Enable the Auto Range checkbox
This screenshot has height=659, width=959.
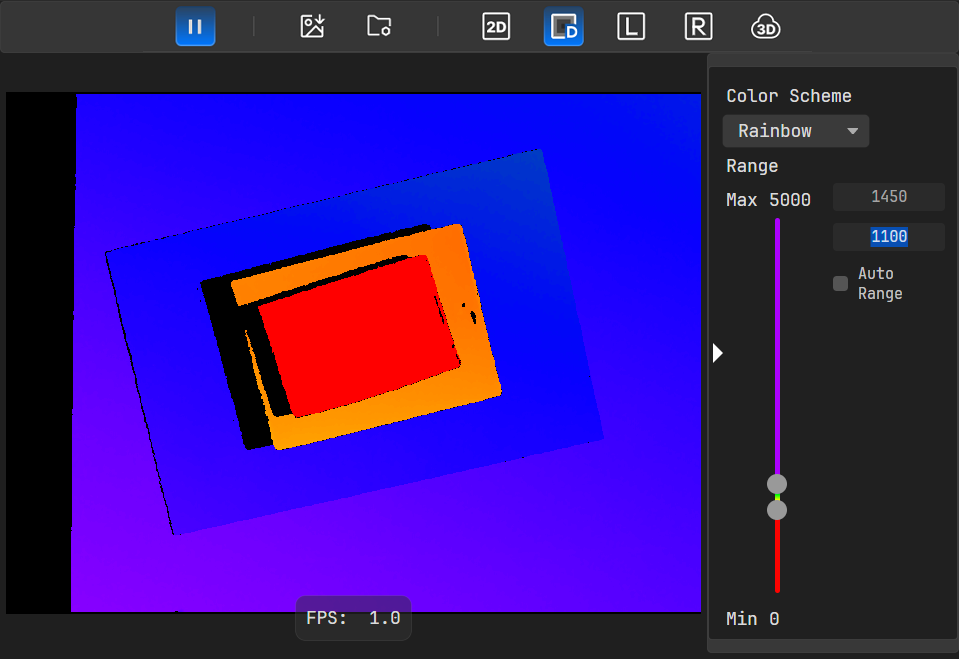(841, 284)
